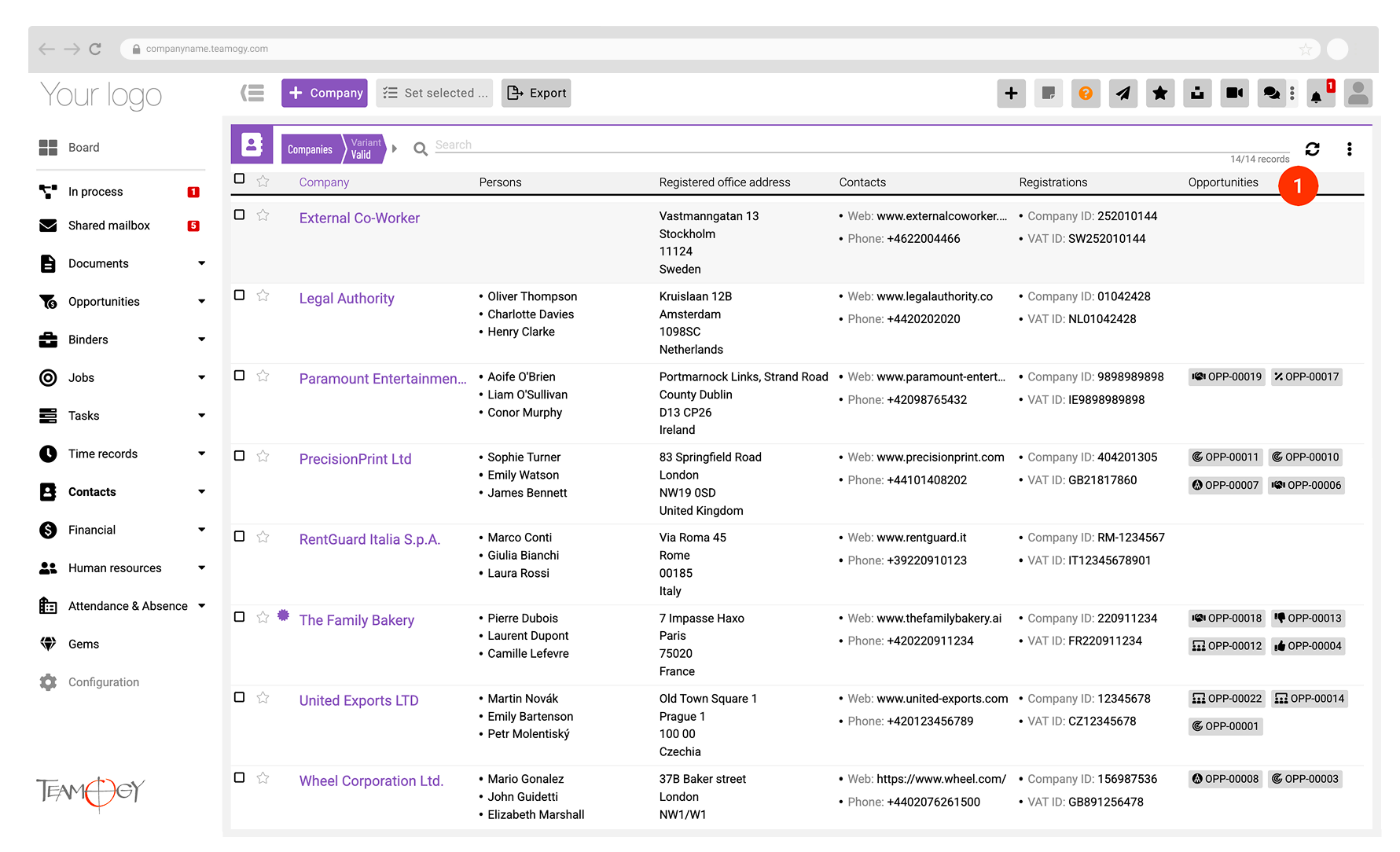Toggle favorite star for External Co-Worker
The width and height of the screenshot is (1400, 852).
coord(263,215)
